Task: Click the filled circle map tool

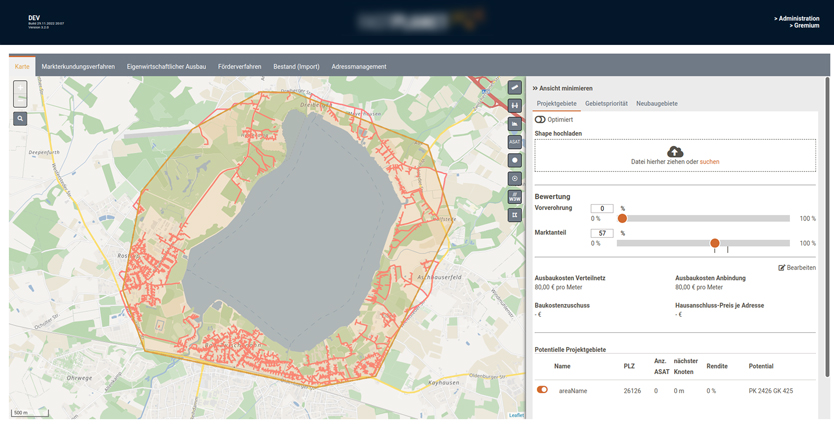Action: (x=514, y=160)
